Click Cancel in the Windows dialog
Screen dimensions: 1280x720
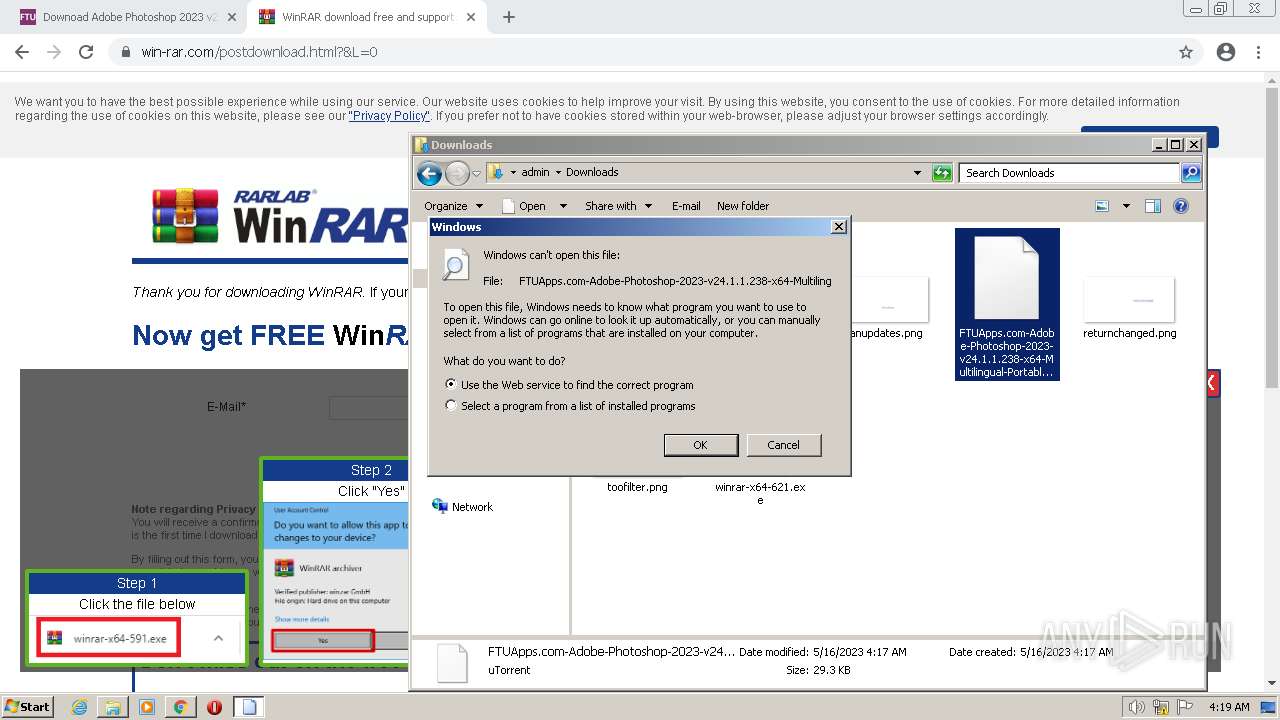coord(784,445)
